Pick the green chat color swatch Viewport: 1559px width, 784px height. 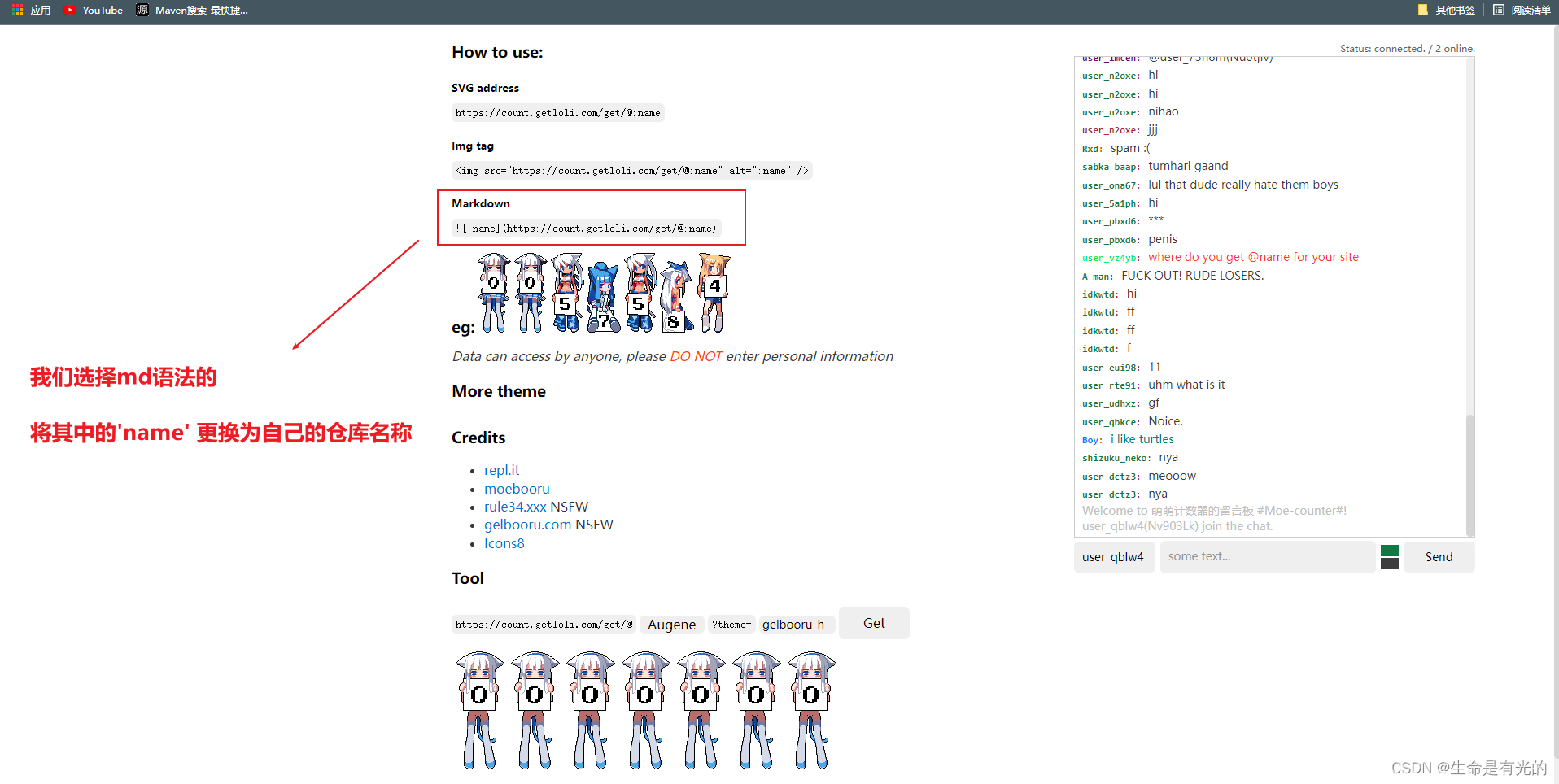click(x=1390, y=551)
